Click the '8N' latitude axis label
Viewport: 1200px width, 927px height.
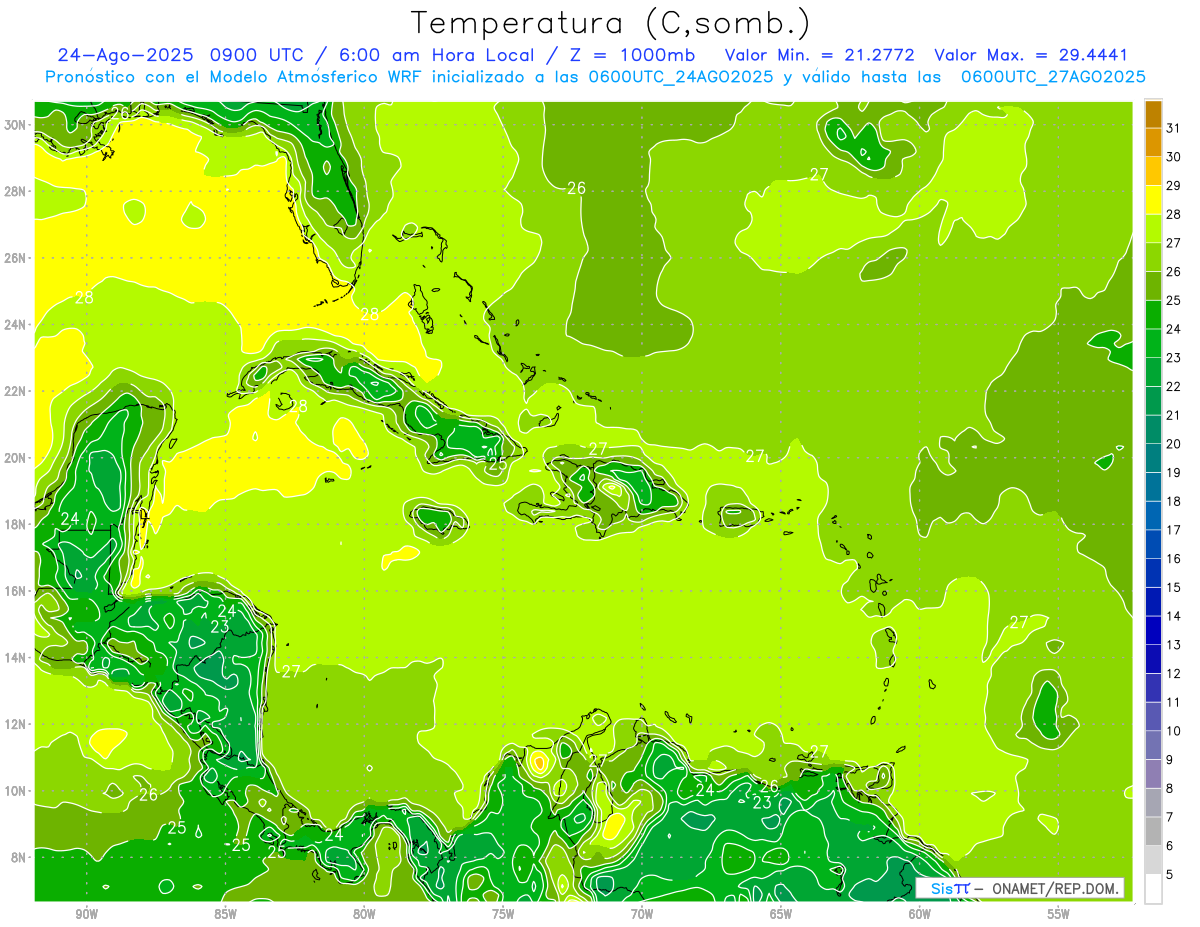(19, 858)
